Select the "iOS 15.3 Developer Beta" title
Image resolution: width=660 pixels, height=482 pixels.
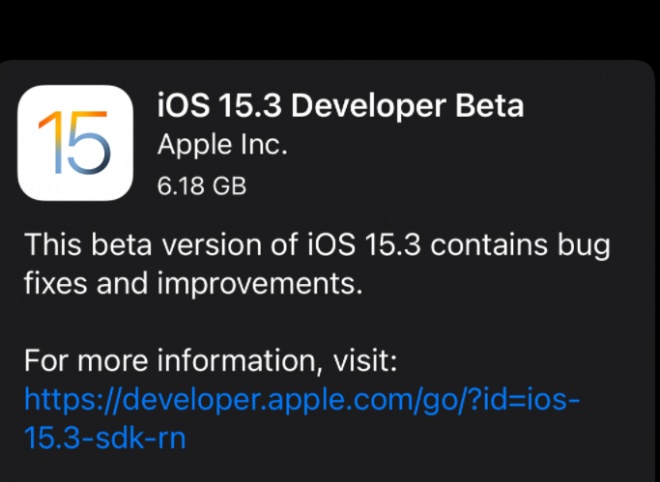[x=341, y=106]
